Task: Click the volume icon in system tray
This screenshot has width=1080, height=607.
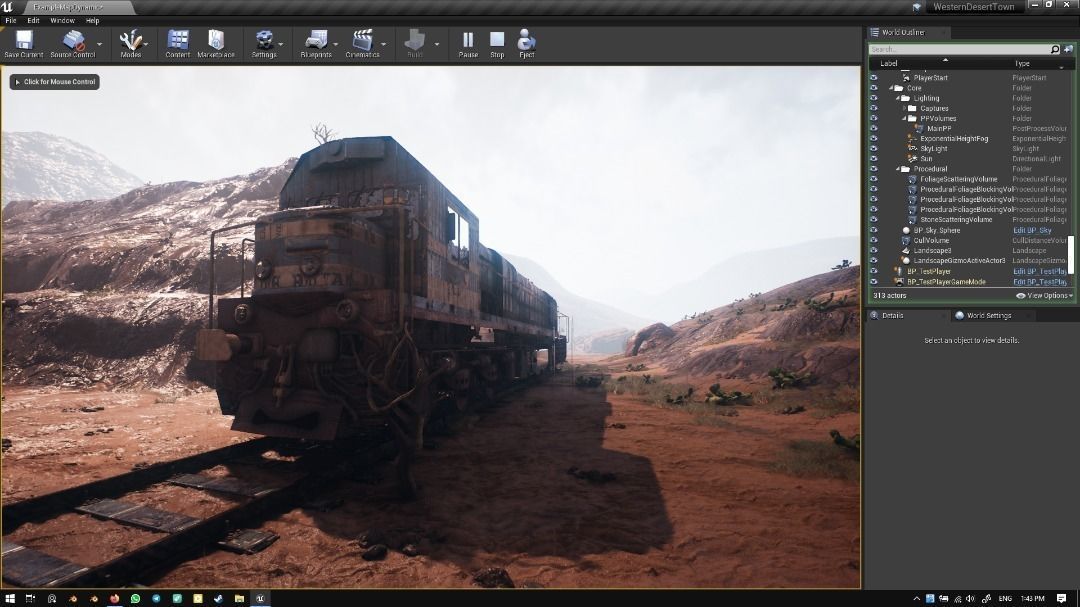Action: (x=970, y=598)
